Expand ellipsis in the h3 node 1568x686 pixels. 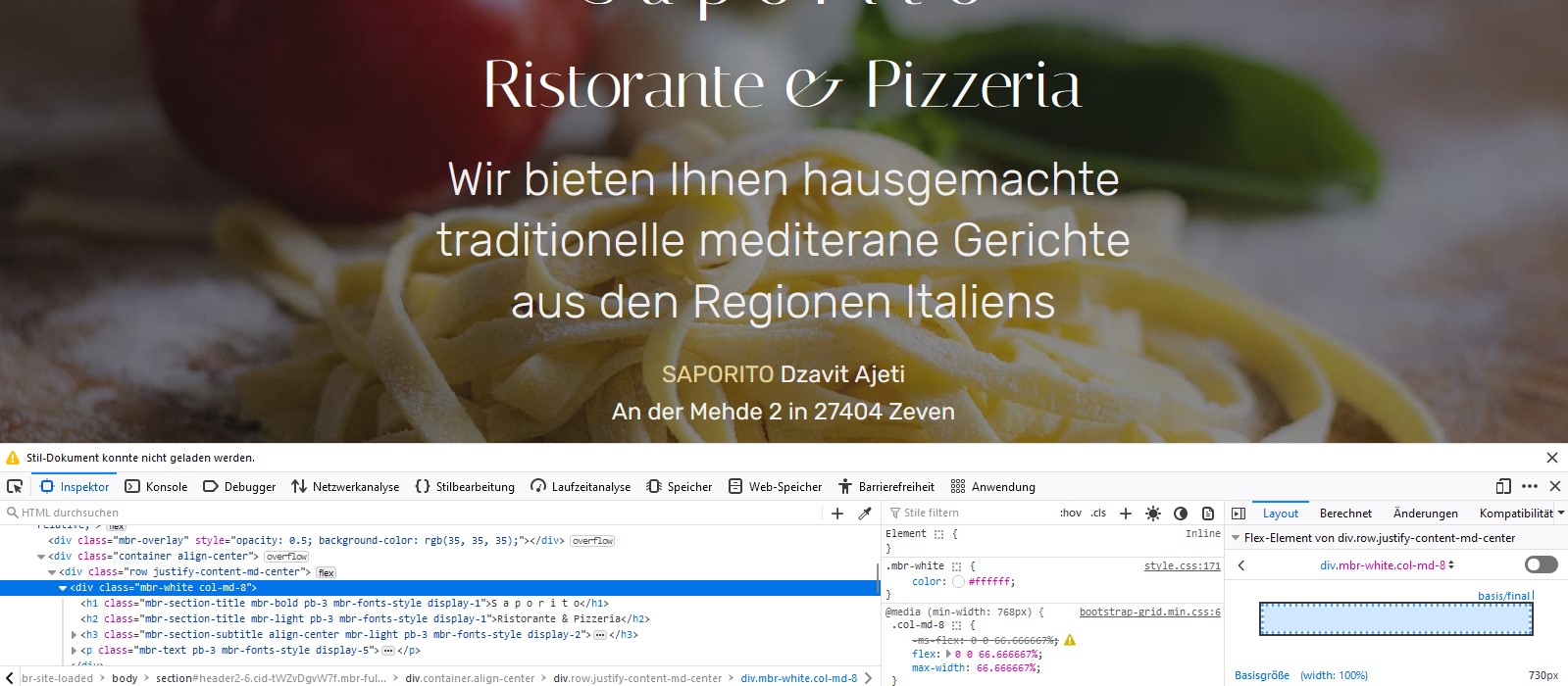pyautogui.click(x=600, y=635)
